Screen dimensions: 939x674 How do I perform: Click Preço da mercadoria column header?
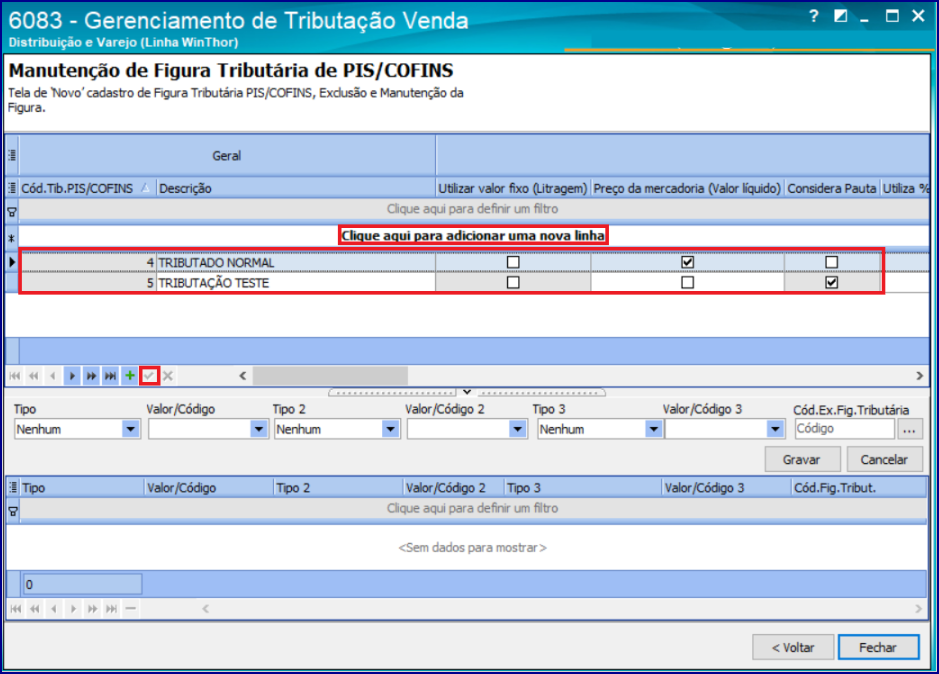pyautogui.click(x=687, y=188)
